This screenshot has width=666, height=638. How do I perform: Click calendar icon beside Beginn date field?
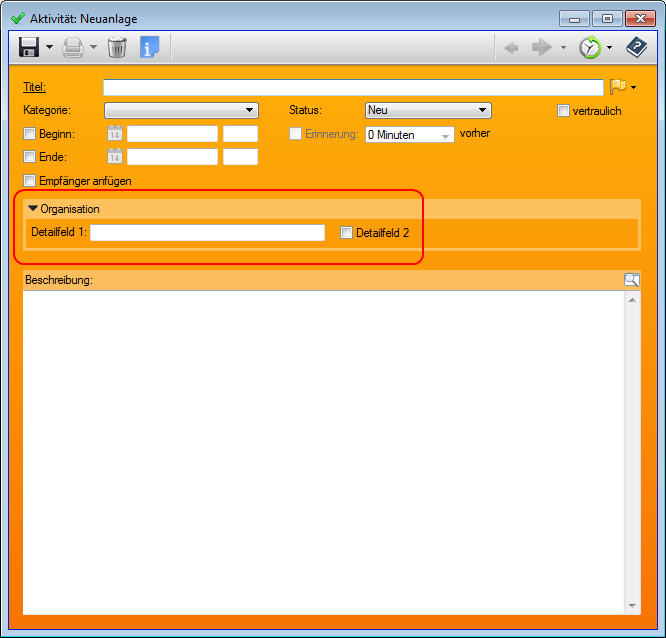click(115, 134)
